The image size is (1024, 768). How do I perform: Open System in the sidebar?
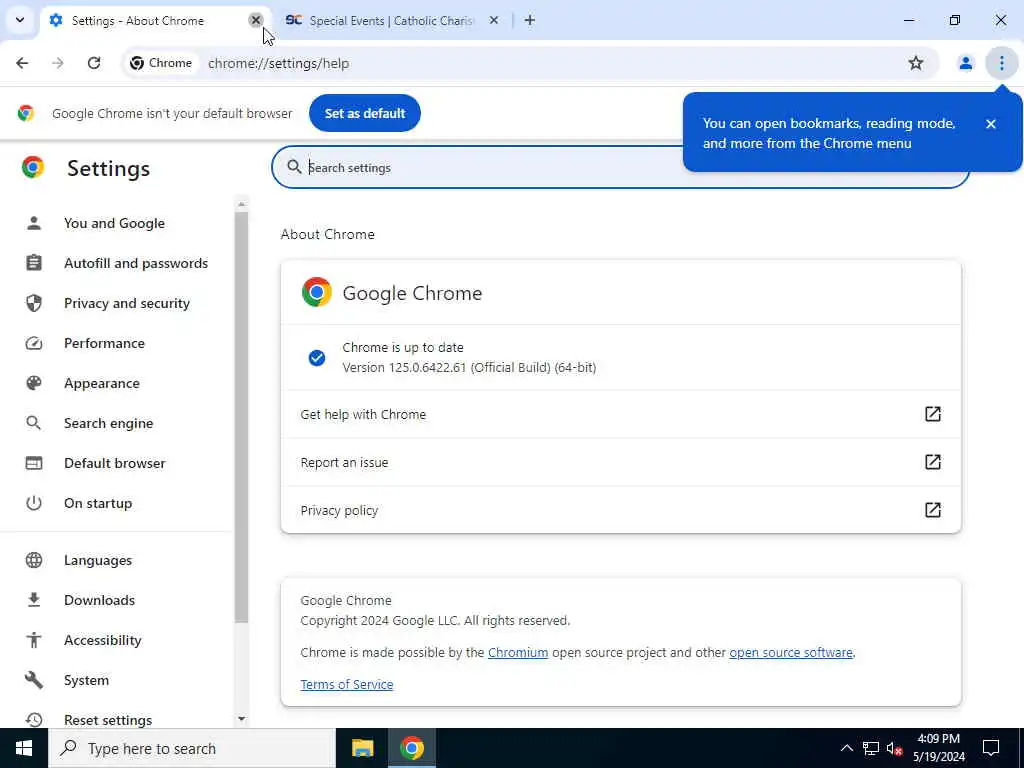[86, 680]
